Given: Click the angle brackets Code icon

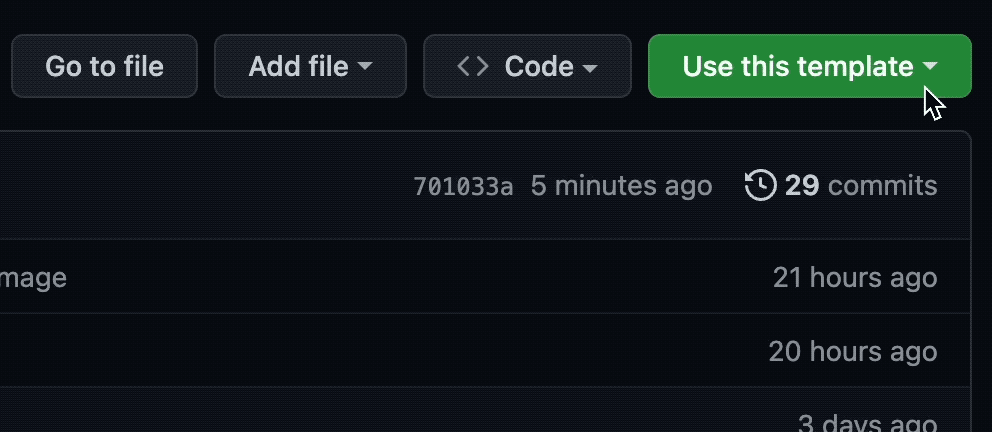Looking at the screenshot, I should pos(473,66).
